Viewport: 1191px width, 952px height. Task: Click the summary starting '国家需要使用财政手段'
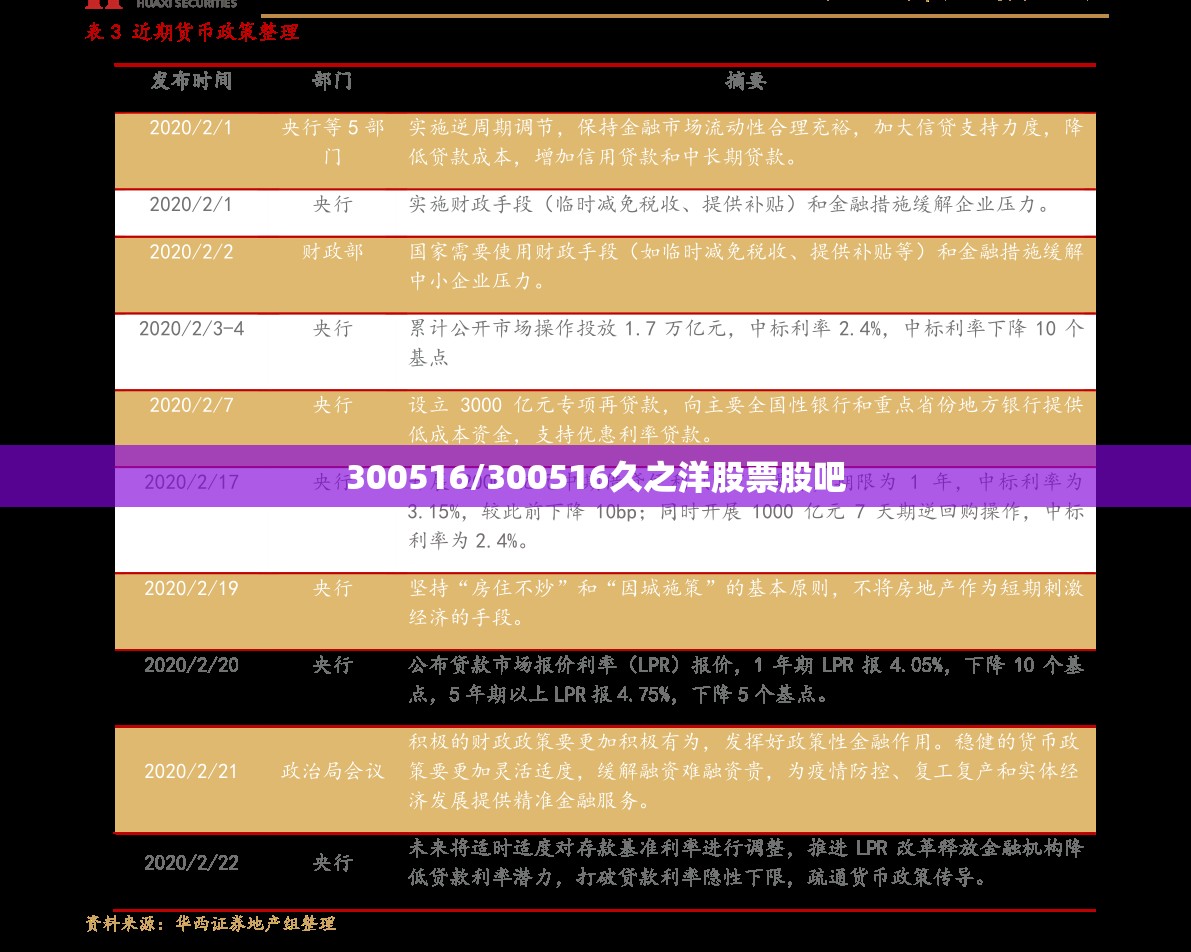[745, 266]
